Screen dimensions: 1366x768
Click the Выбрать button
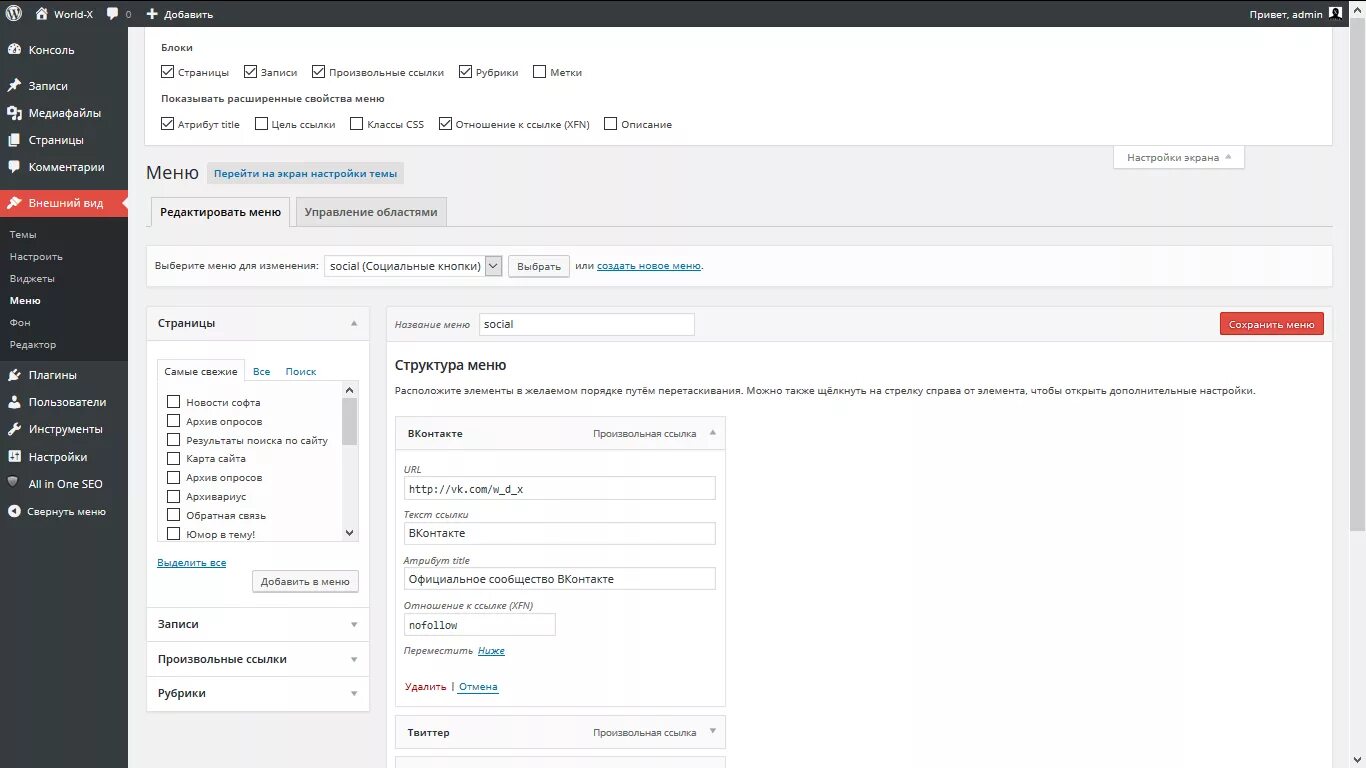(x=539, y=267)
